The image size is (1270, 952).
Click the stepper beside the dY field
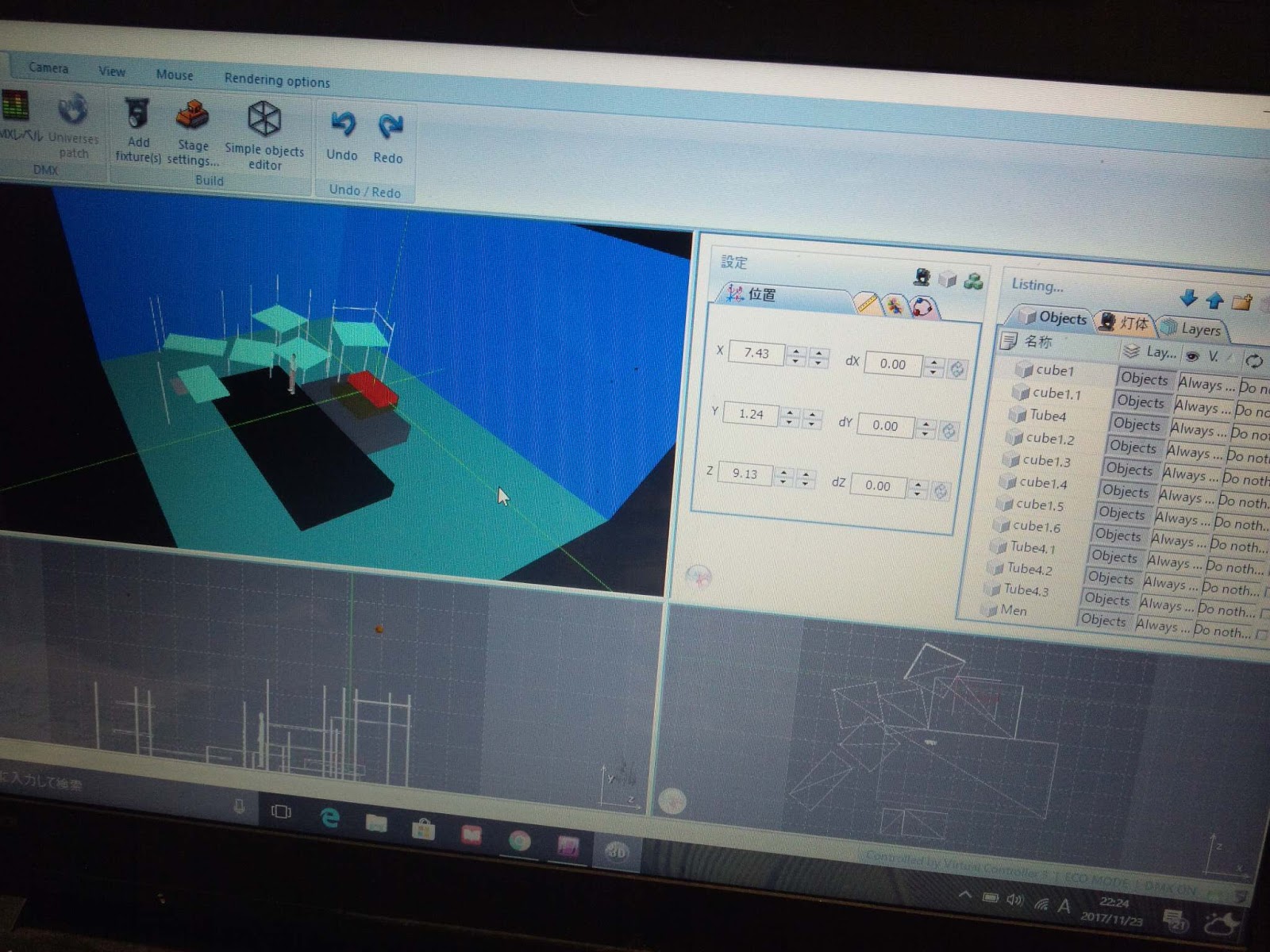coord(926,428)
